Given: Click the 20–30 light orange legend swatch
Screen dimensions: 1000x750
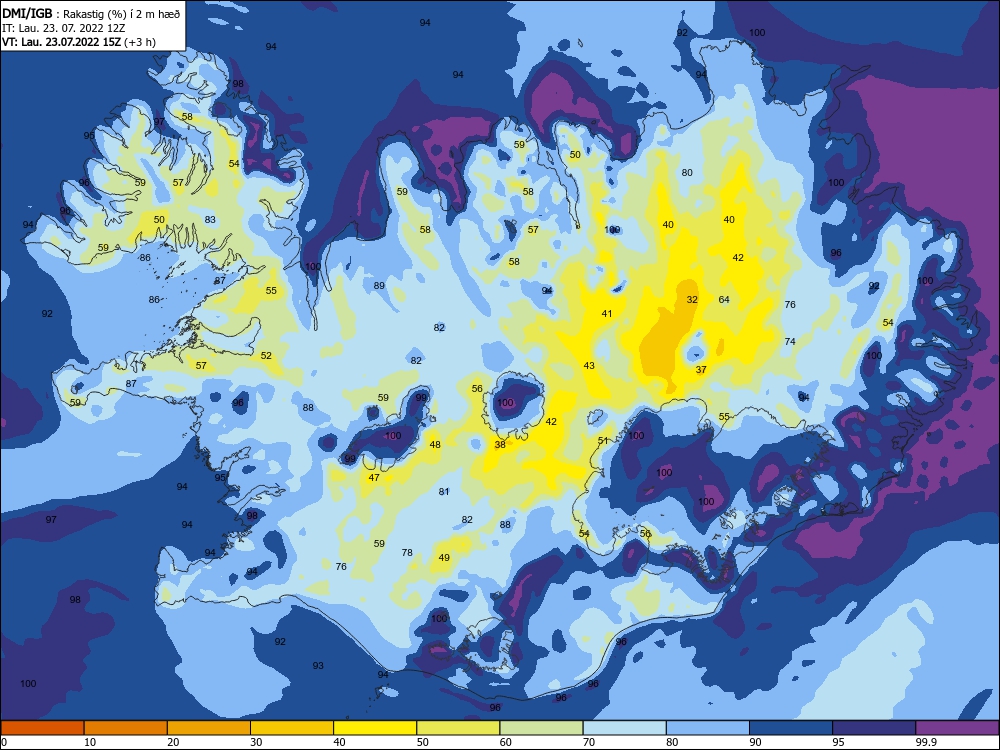Looking at the screenshot, I should pos(209,728).
